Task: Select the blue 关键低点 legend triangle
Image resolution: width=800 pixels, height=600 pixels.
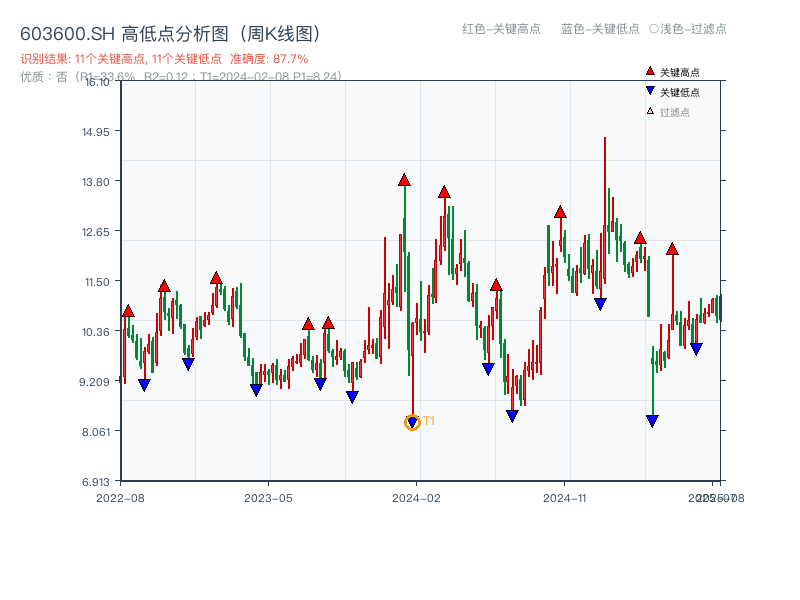Action: (x=650, y=91)
